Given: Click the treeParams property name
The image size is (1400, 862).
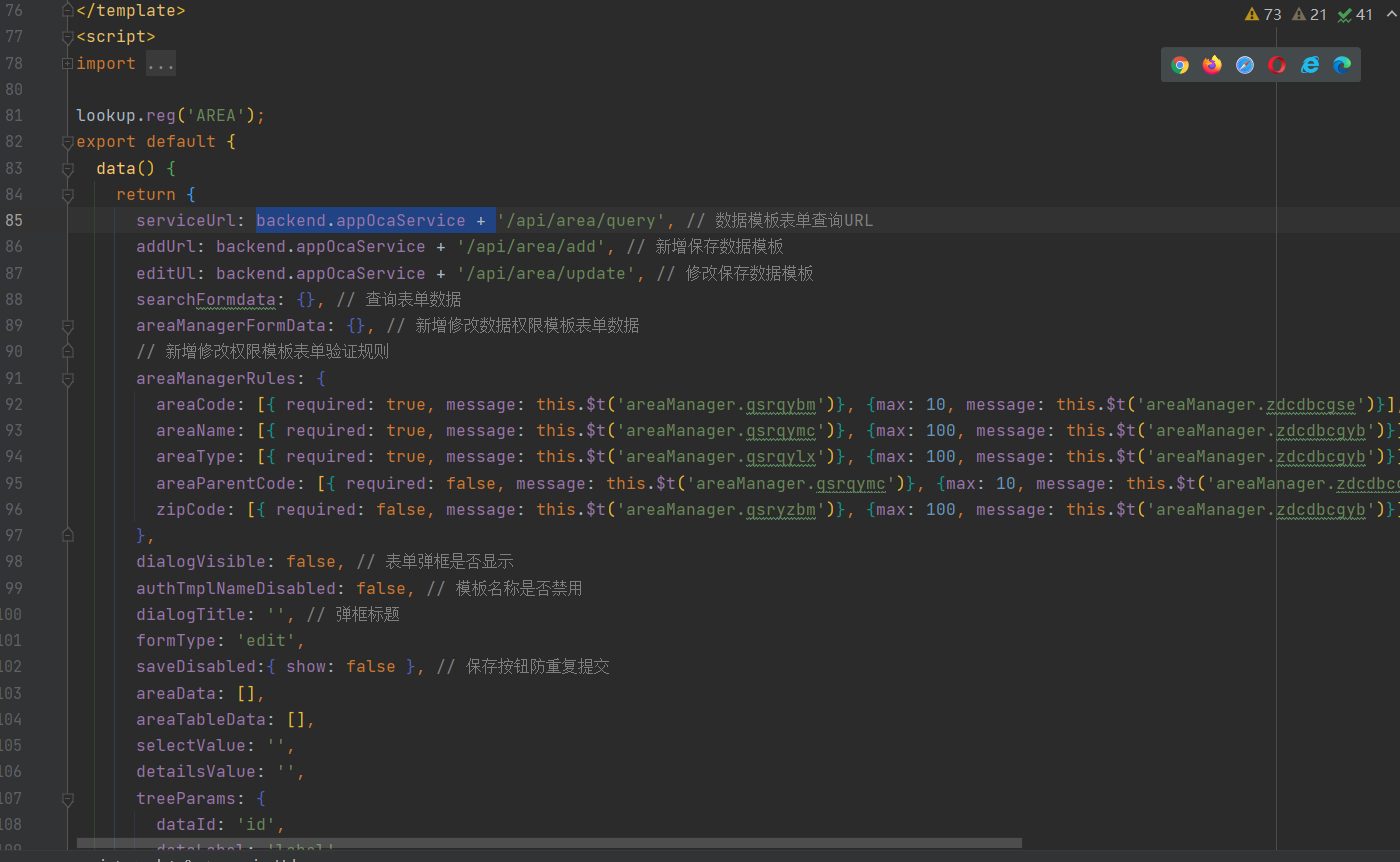Looking at the screenshot, I should [186, 798].
